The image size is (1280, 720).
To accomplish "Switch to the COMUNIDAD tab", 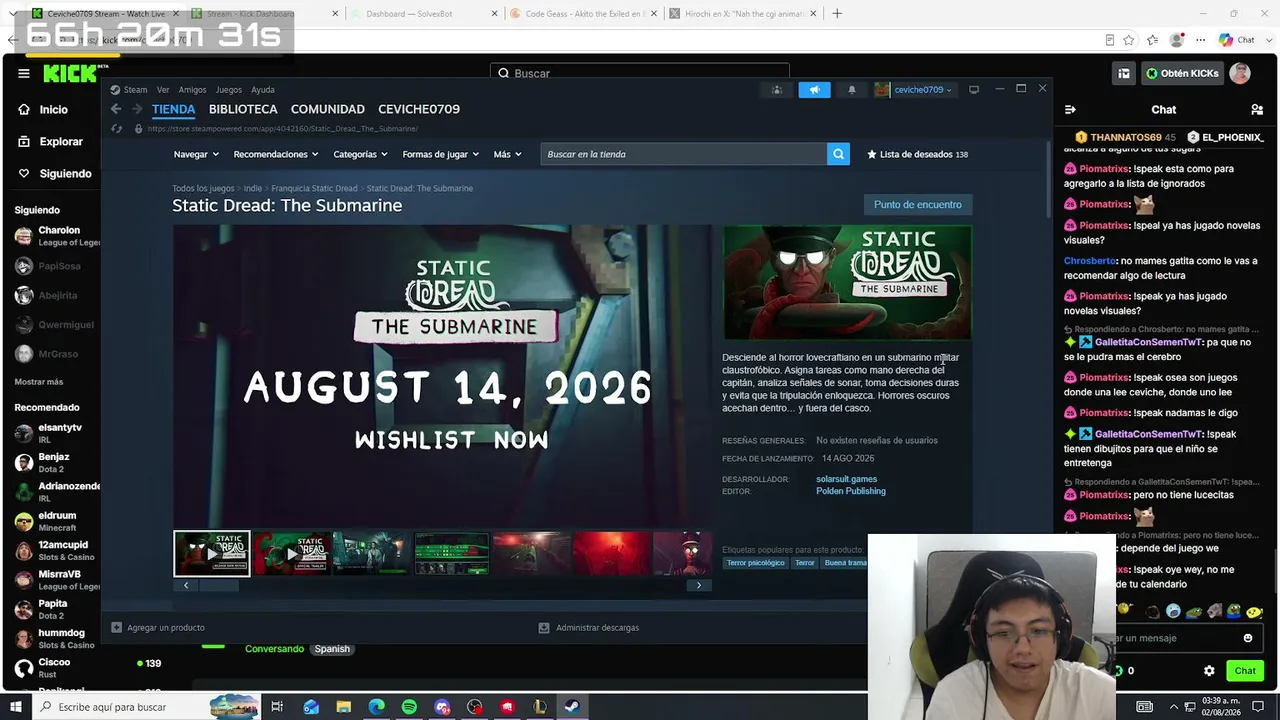I will coord(328,109).
